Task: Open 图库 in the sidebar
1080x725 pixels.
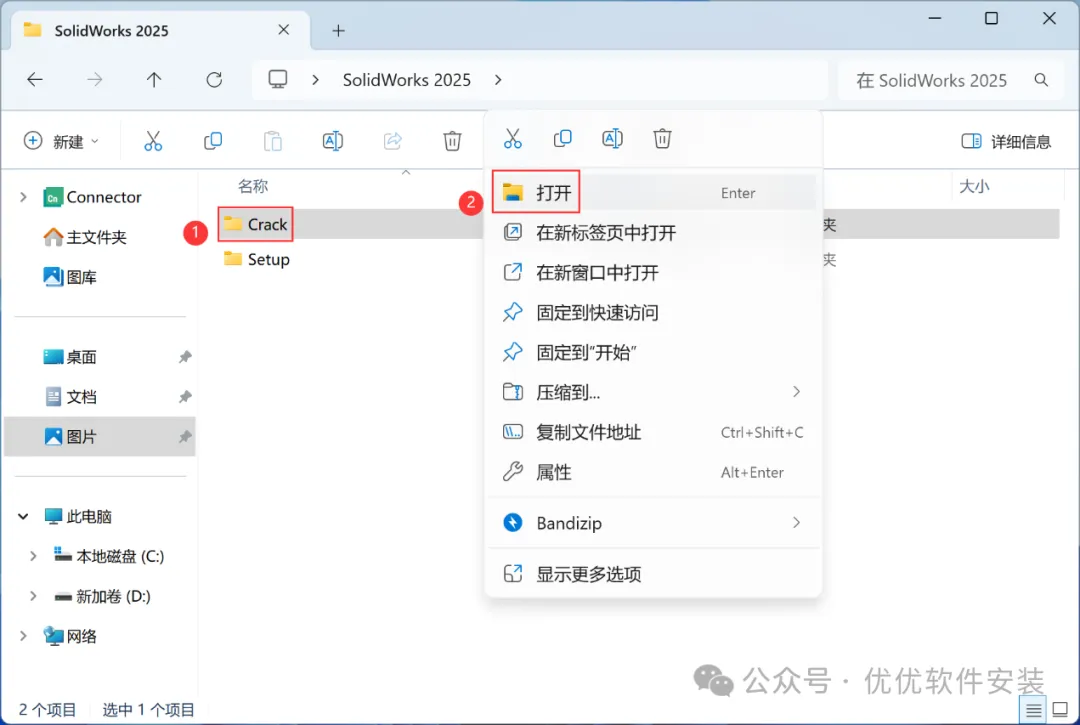Action: pyautogui.click(x=70, y=277)
